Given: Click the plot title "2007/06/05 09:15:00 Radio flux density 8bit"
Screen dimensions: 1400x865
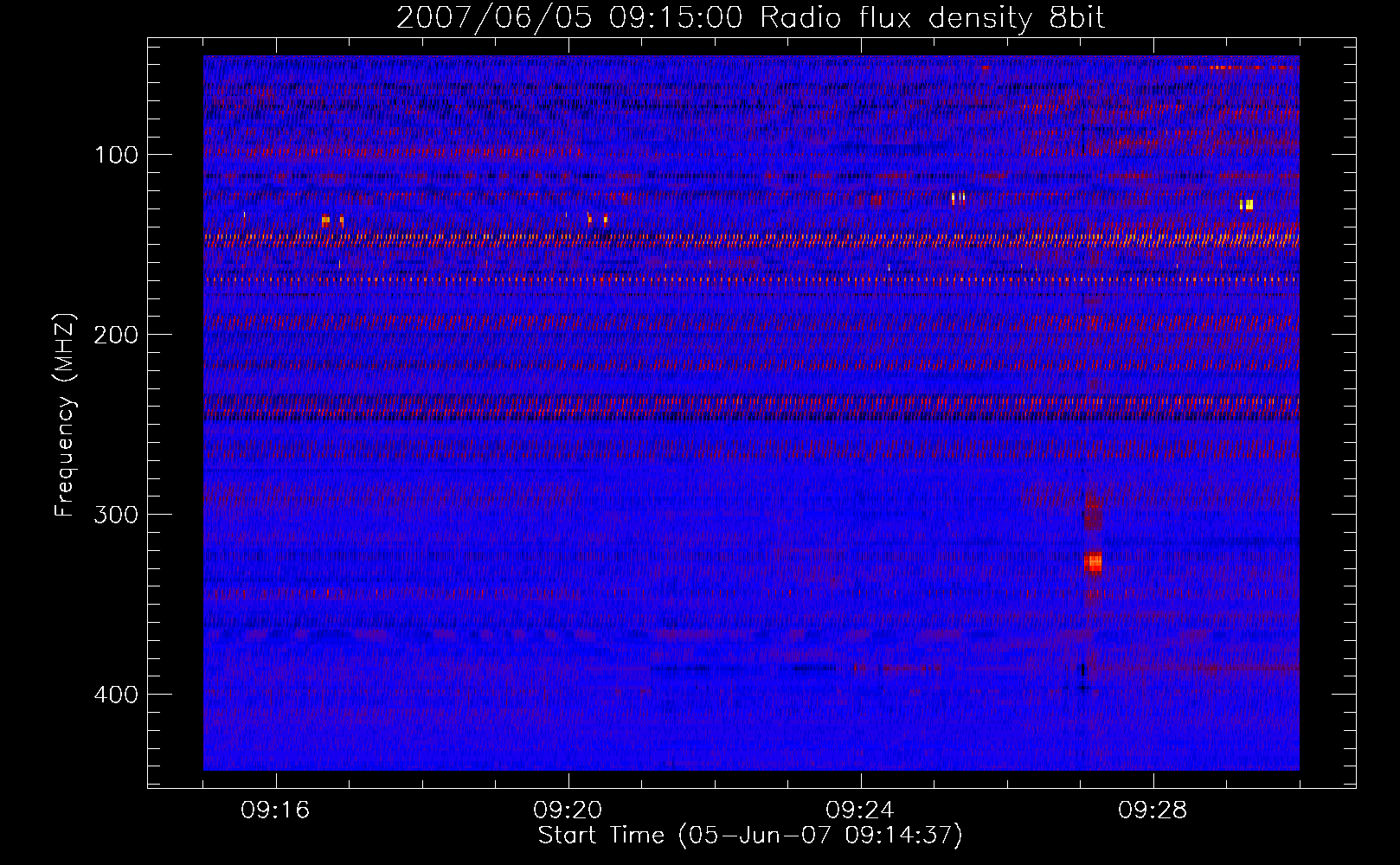Looking at the screenshot, I should (x=750, y=17).
